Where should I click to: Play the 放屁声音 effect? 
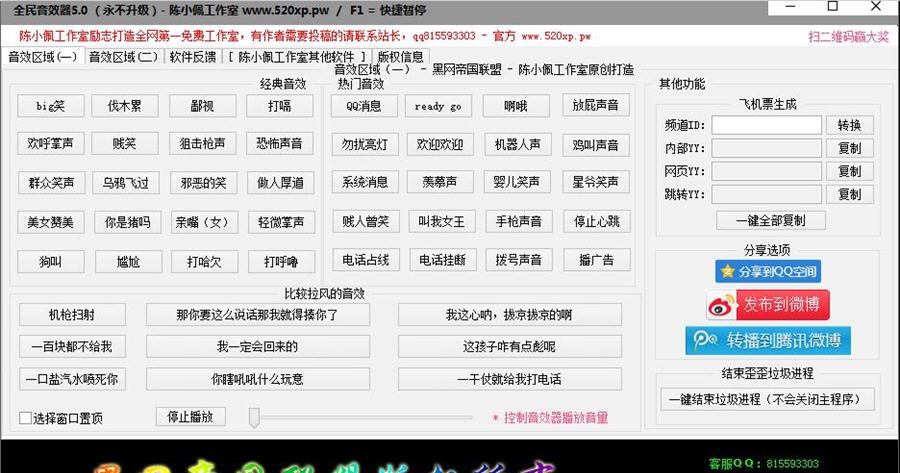click(x=596, y=105)
